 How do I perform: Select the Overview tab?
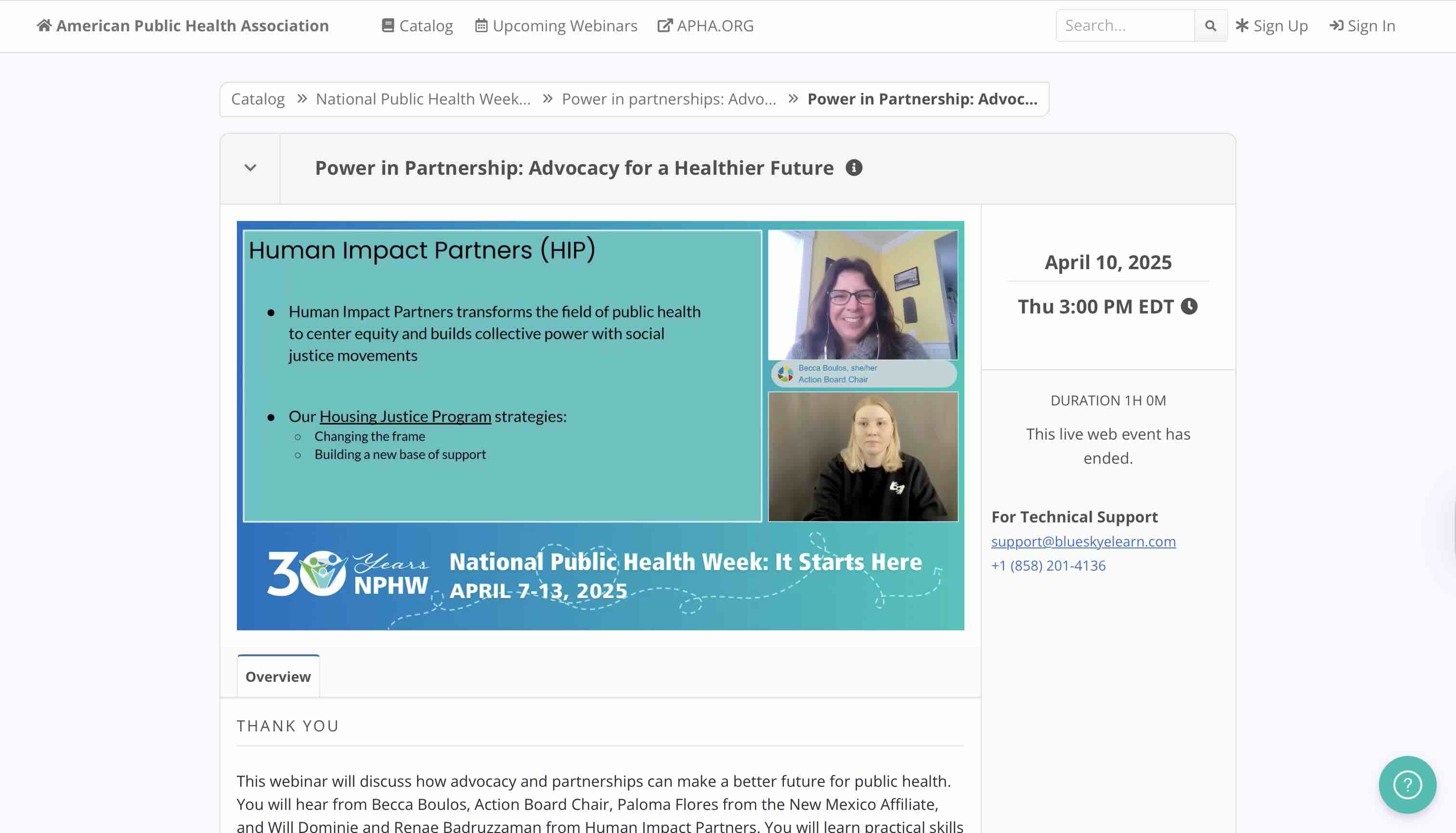tap(278, 676)
